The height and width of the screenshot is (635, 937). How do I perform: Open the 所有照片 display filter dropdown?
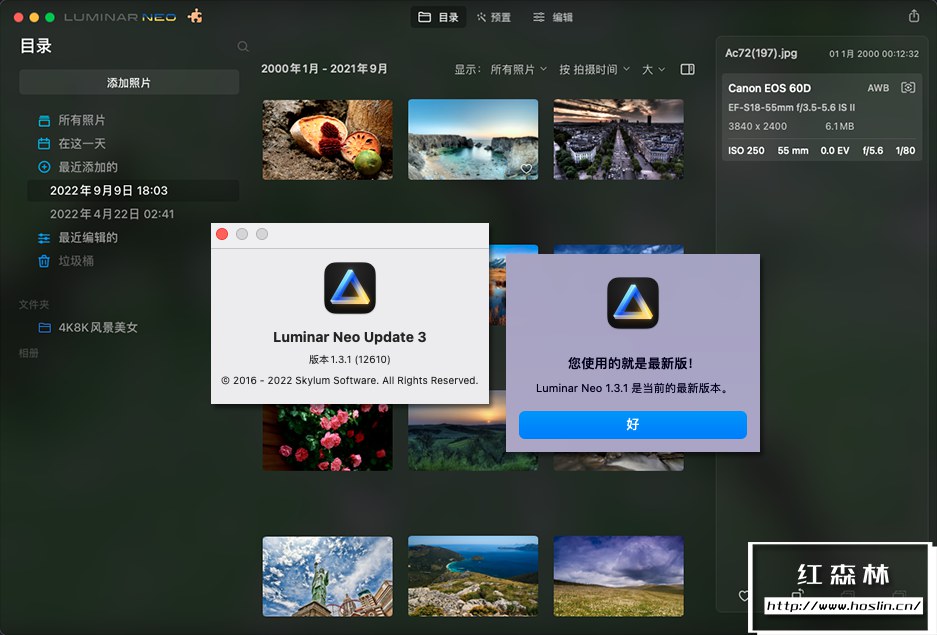518,69
